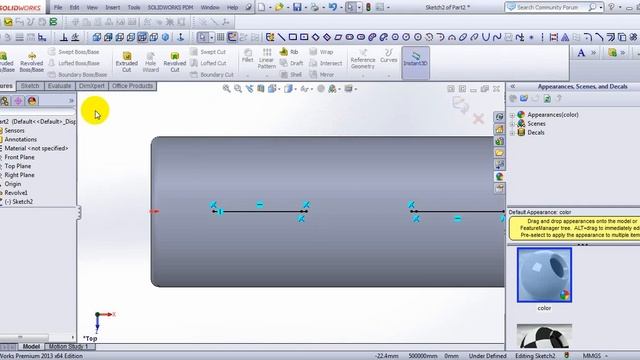Viewport: 640px width, 360px height.
Task: Click the Extruded Cut tool
Action: point(127,62)
